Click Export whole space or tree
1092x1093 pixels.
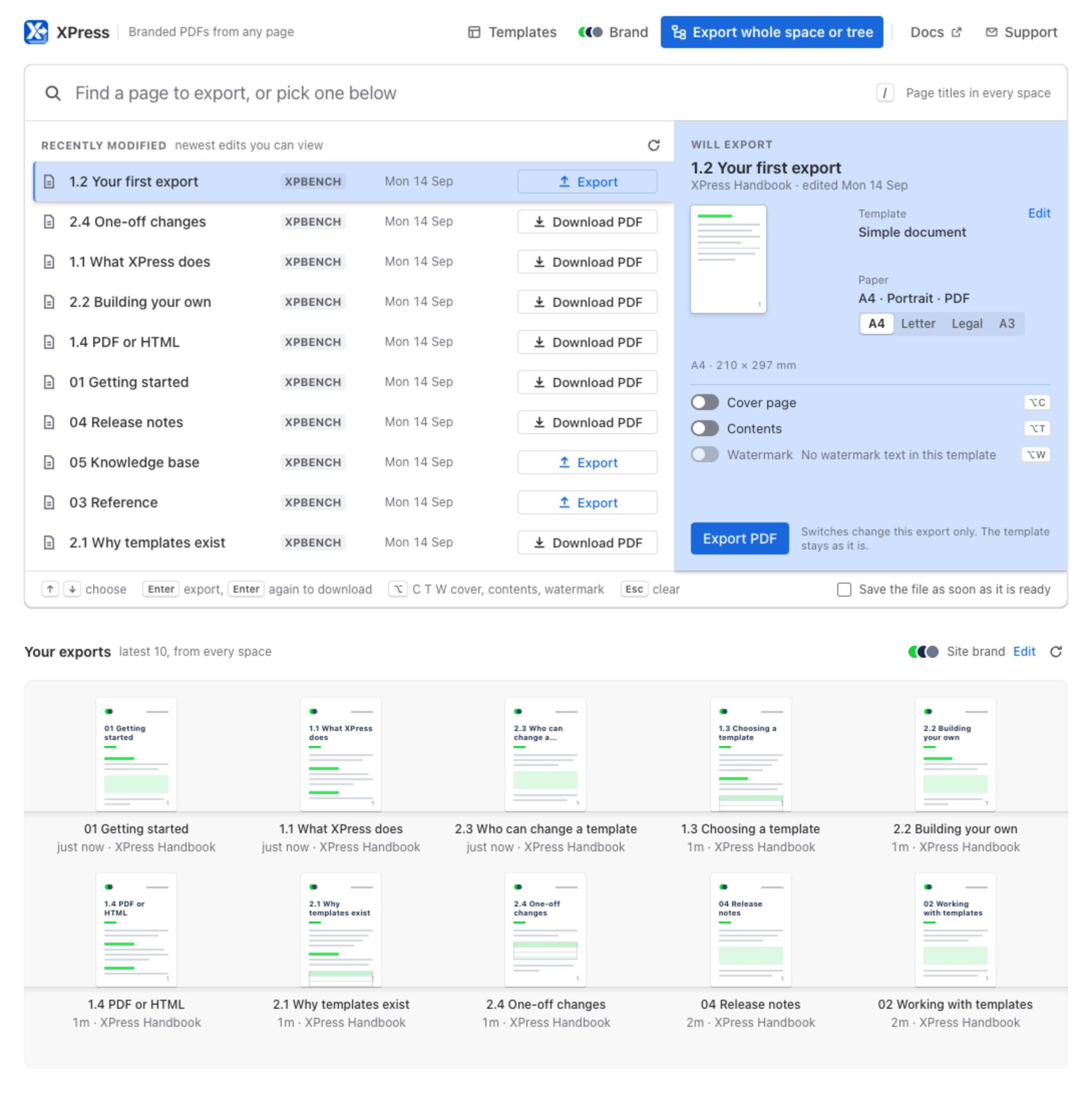click(x=771, y=32)
